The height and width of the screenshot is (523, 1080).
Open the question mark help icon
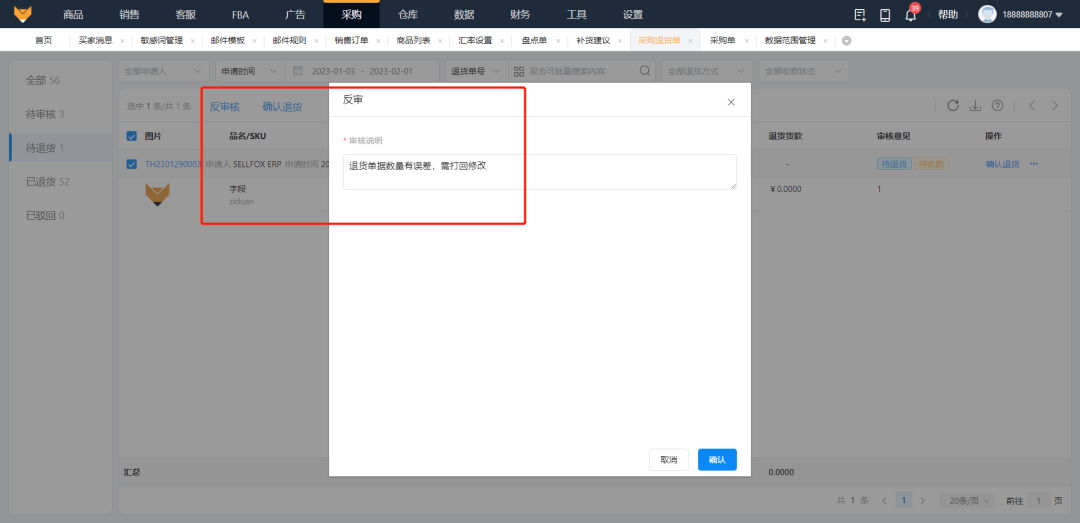point(997,105)
